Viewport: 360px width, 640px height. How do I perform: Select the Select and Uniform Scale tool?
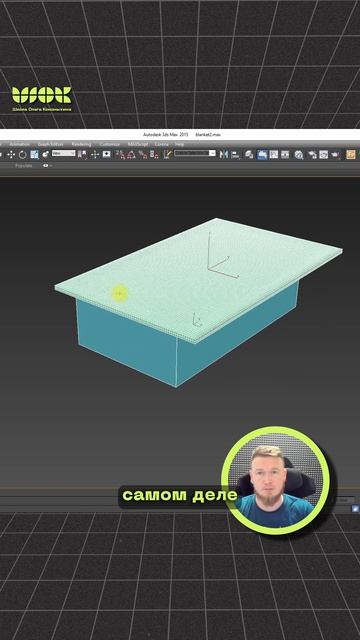point(34,154)
